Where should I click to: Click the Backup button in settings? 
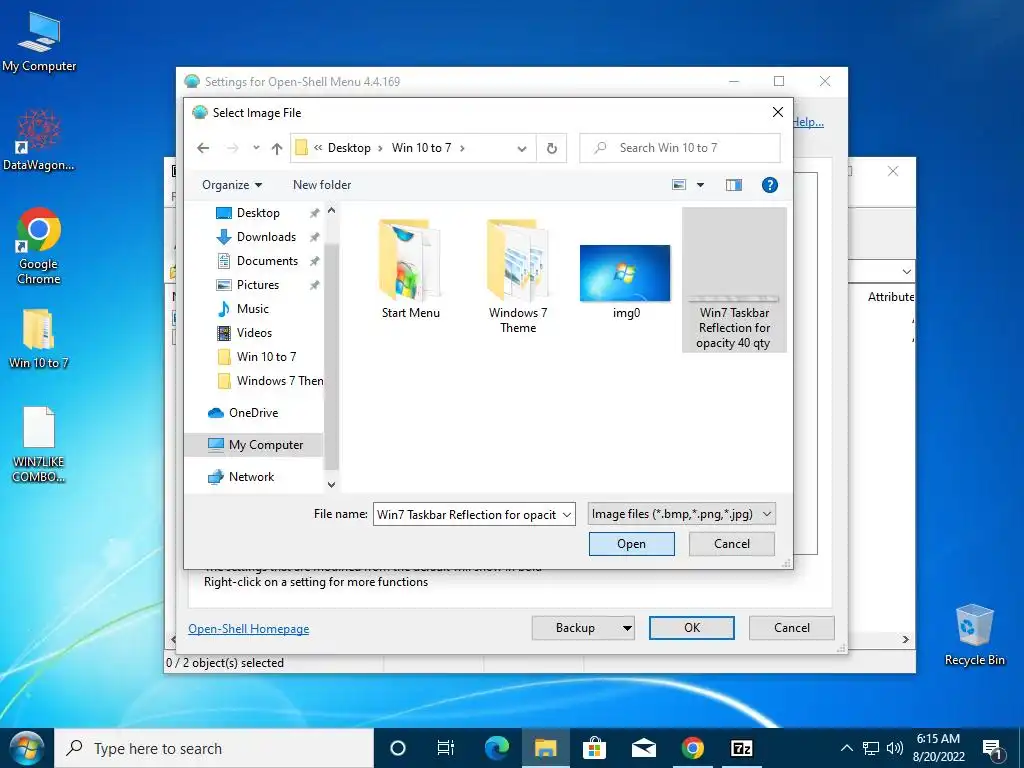(583, 628)
